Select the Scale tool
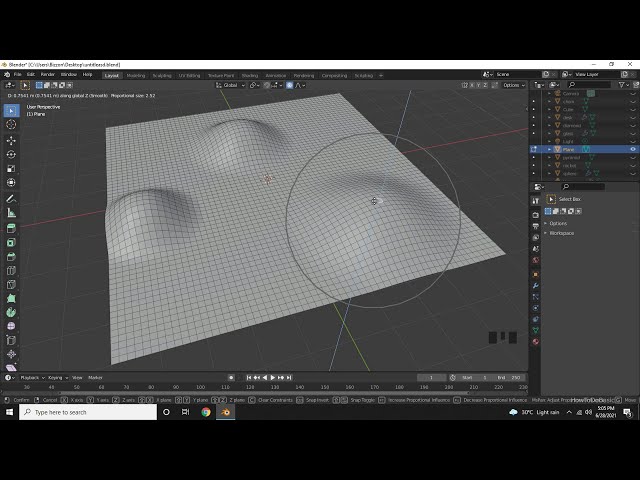This screenshot has width=640, height=480. point(11,169)
